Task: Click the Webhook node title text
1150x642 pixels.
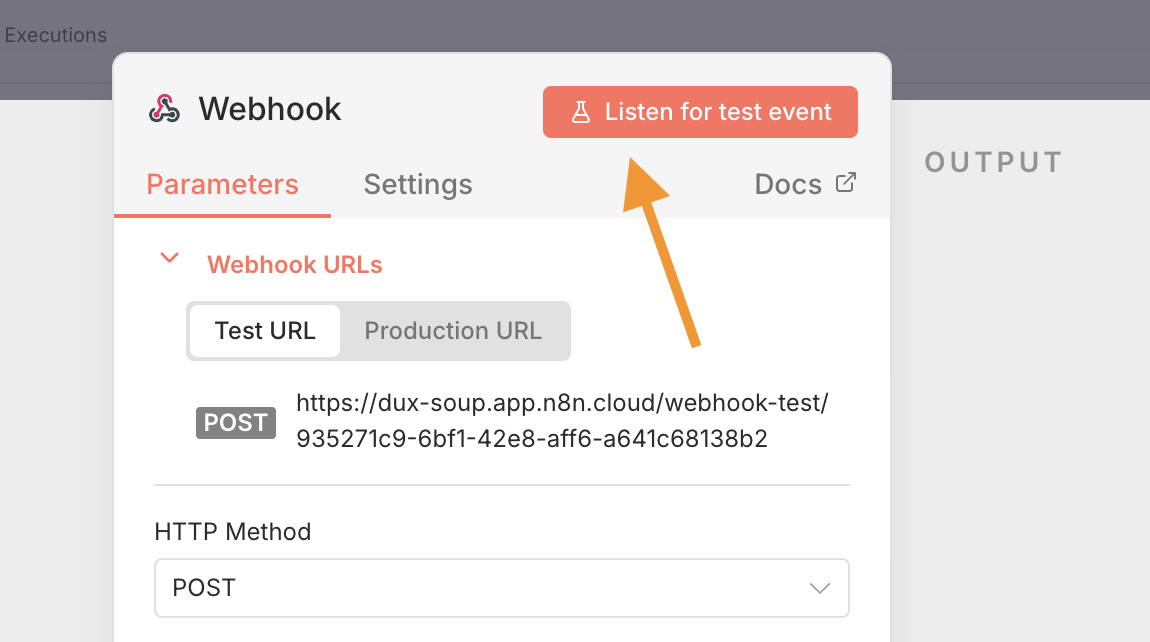Action: 270,109
